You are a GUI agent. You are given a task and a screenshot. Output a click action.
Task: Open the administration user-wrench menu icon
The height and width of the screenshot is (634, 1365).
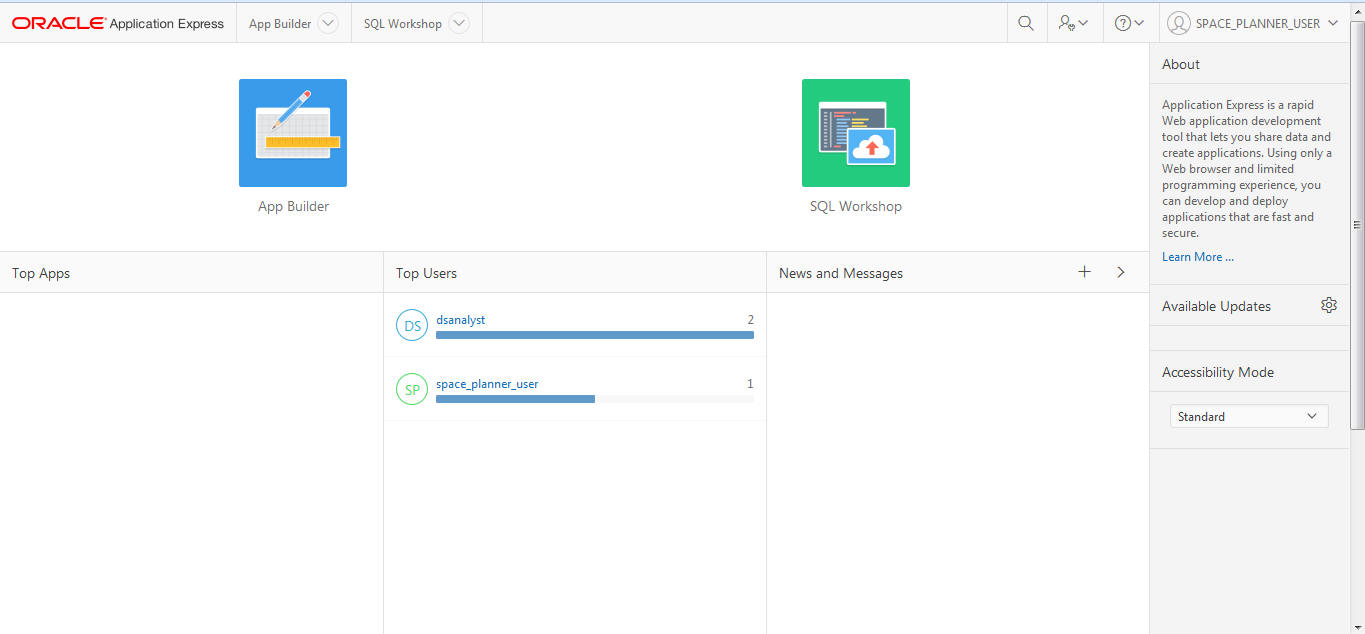click(x=1074, y=23)
